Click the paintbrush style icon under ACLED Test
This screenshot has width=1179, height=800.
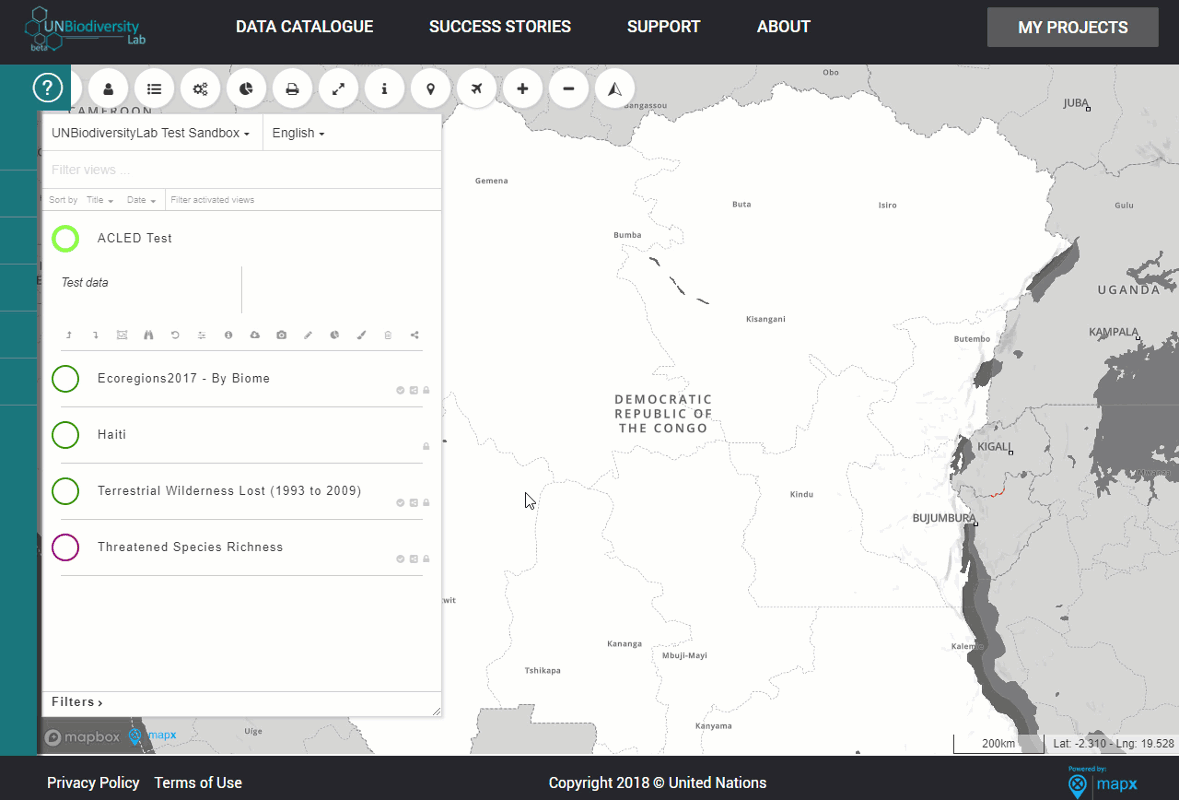(x=362, y=335)
